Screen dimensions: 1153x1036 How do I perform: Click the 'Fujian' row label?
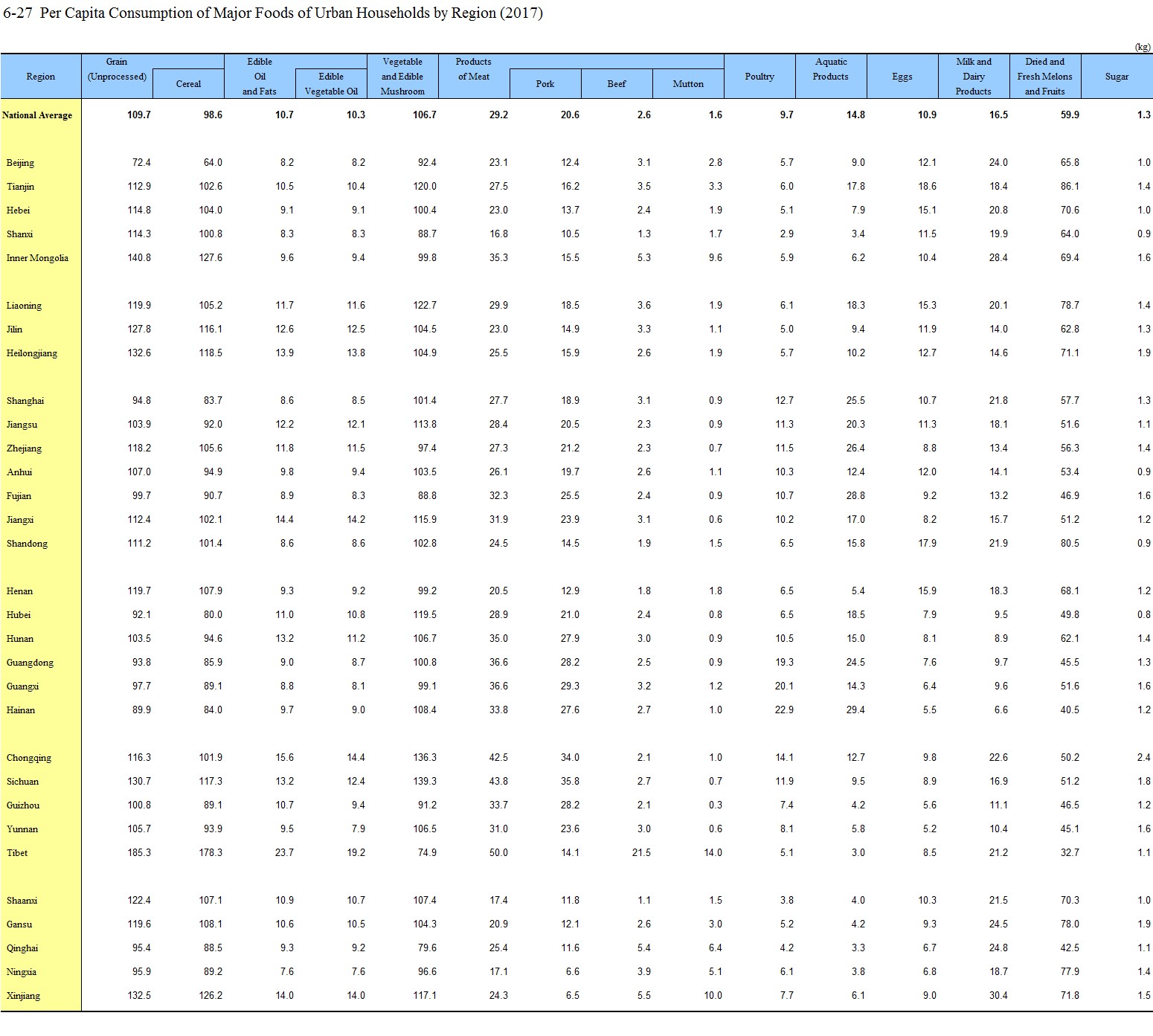pyautogui.click(x=19, y=496)
